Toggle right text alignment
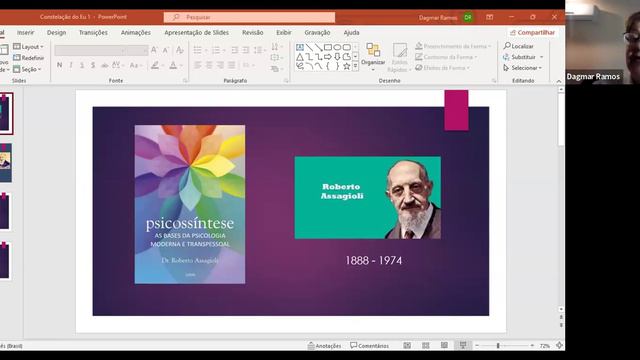Screen dimensions: 640x360 (220, 65)
